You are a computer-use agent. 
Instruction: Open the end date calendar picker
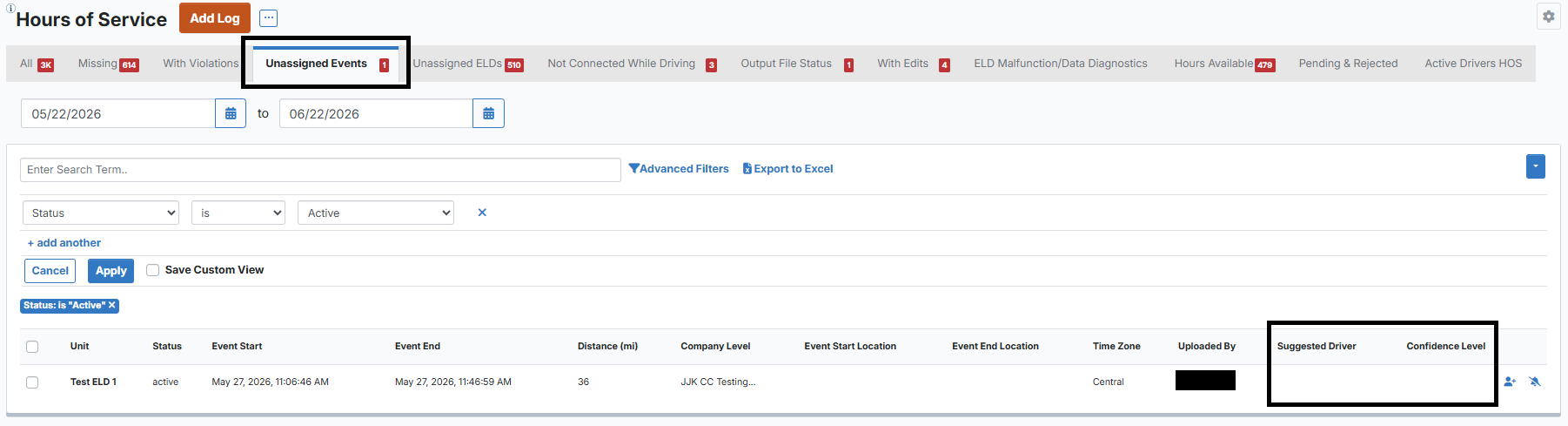(488, 113)
